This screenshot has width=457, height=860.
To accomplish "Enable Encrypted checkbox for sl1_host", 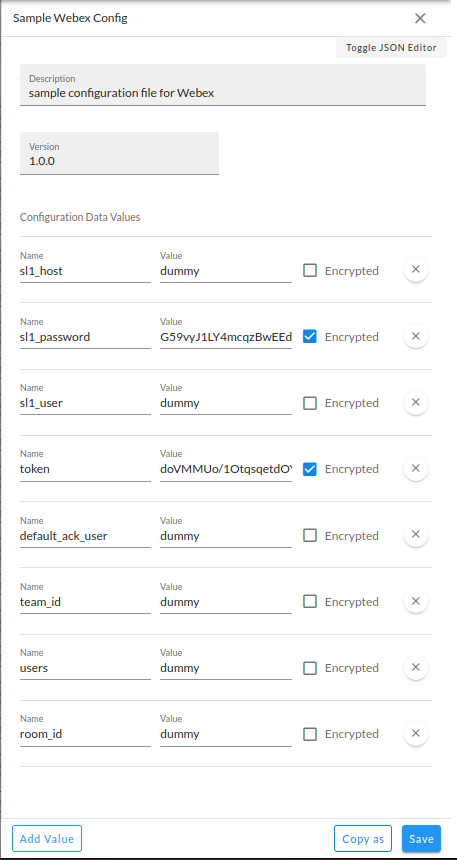I will 310,270.
